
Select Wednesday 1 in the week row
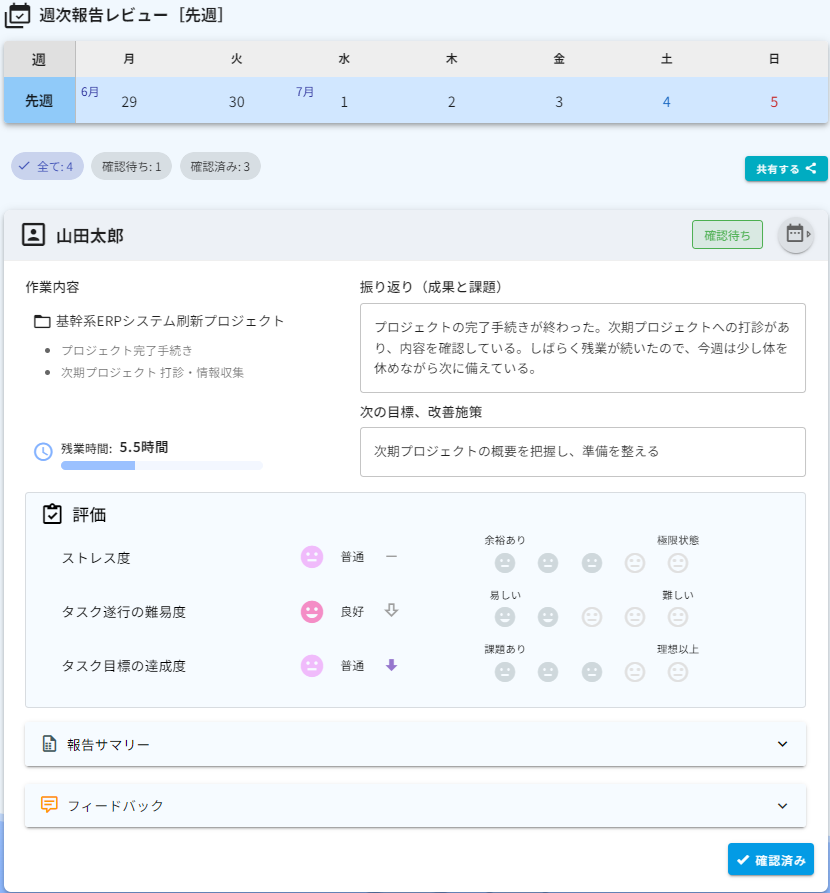[344, 101]
